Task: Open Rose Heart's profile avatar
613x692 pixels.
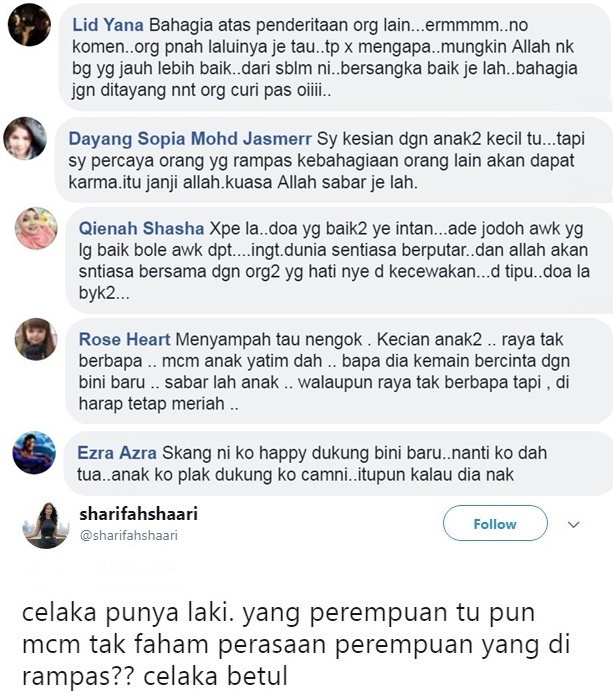Action: pos(36,339)
